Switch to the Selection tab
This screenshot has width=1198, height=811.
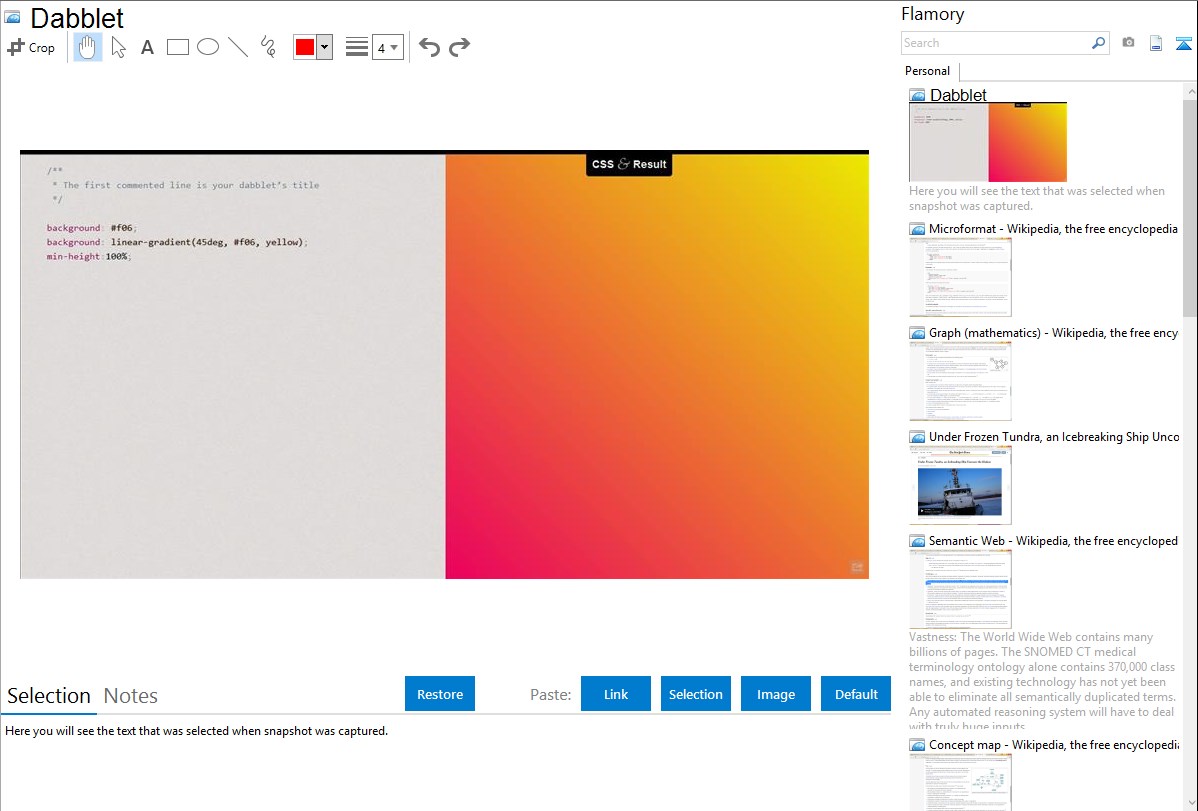pyautogui.click(x=49, y=696)
